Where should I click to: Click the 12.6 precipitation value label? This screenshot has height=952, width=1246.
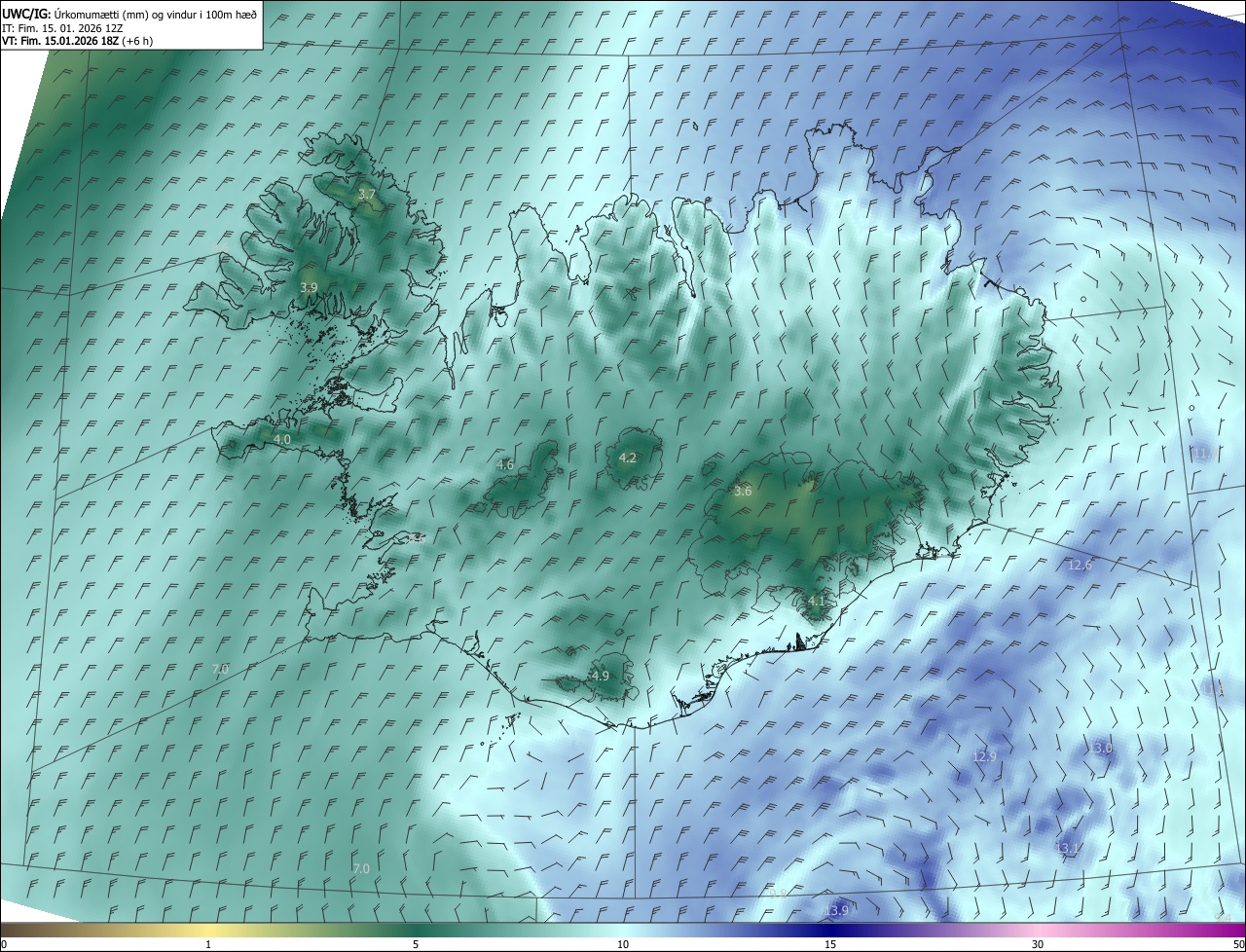[1081, 566]
